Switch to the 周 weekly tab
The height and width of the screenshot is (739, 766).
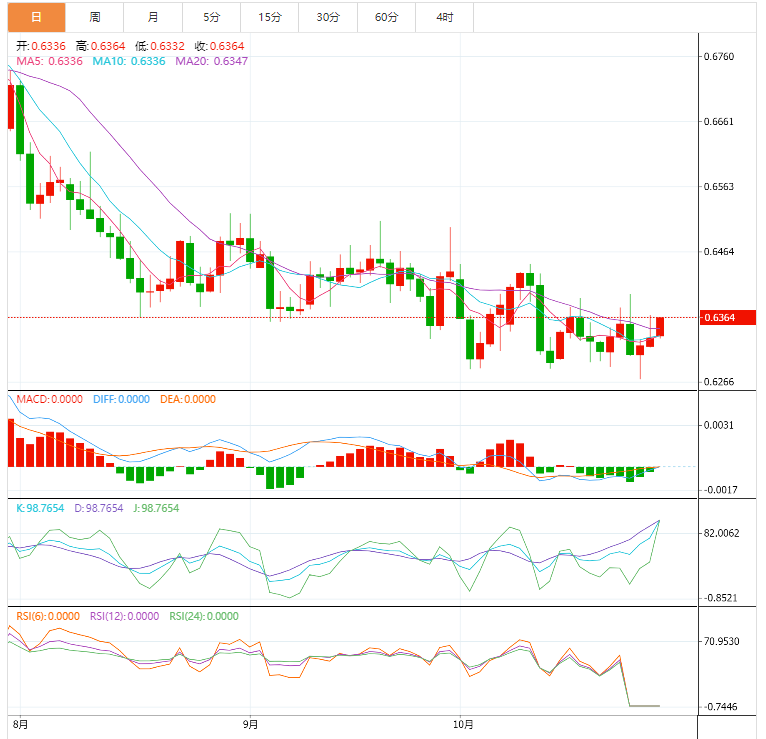(x=94, y=17)
